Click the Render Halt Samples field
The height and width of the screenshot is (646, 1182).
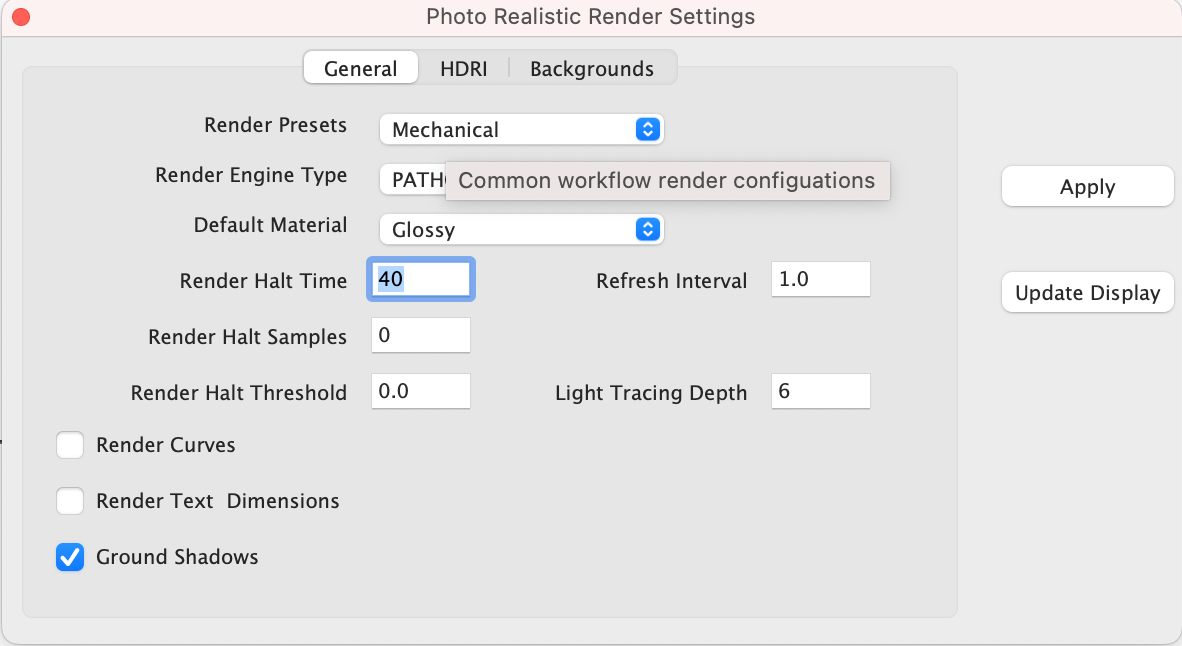pos(420,335)
